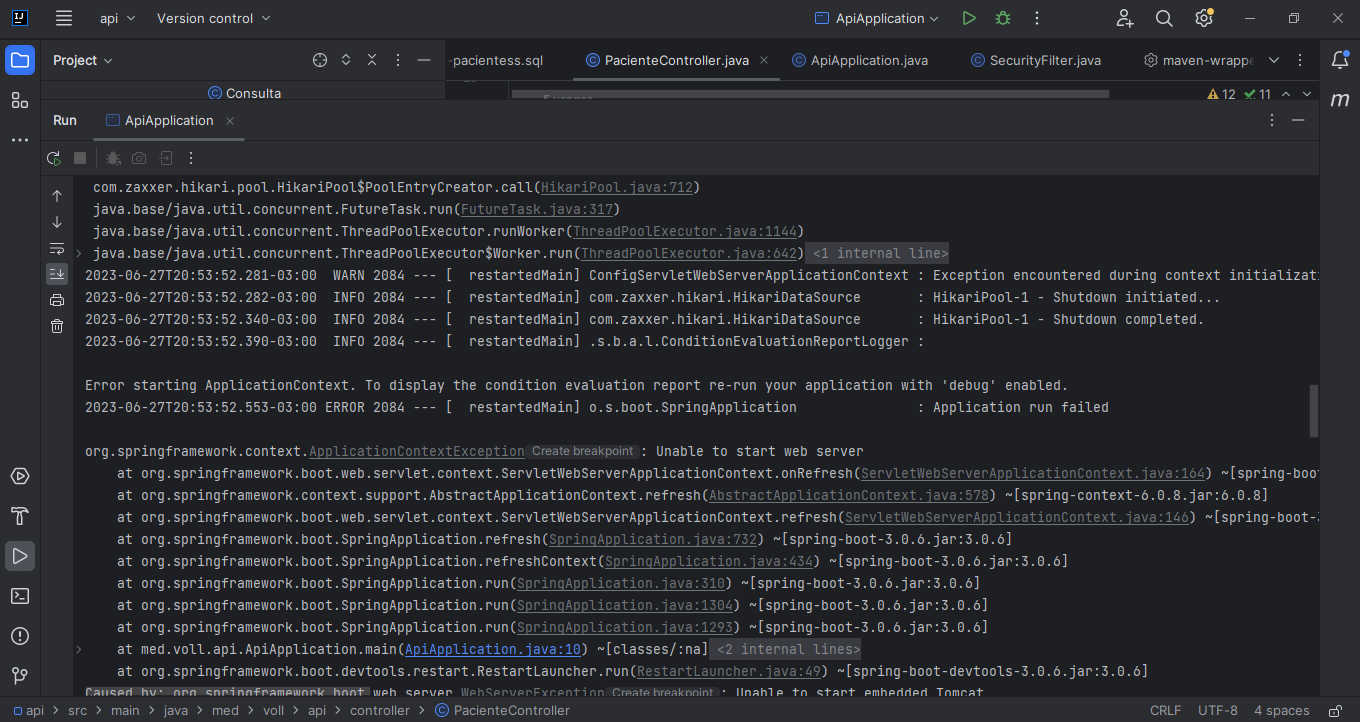Click Create breakpoint for ApplicationContextException
The height and width of the screenshot is (722, 1360).
click(x=583, y=452)
